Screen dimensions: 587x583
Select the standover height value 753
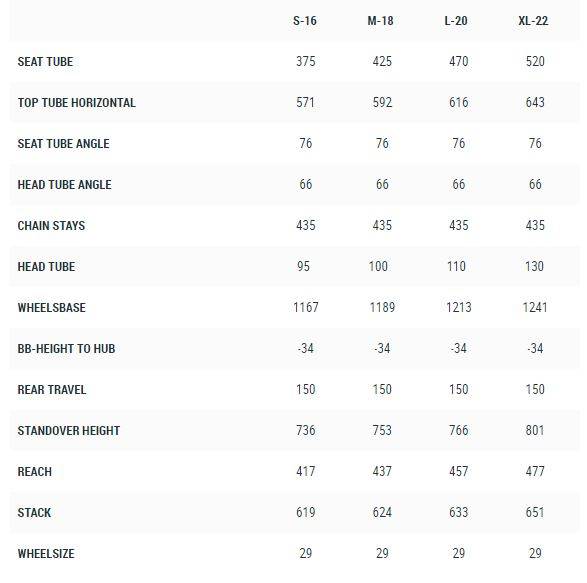382,430
